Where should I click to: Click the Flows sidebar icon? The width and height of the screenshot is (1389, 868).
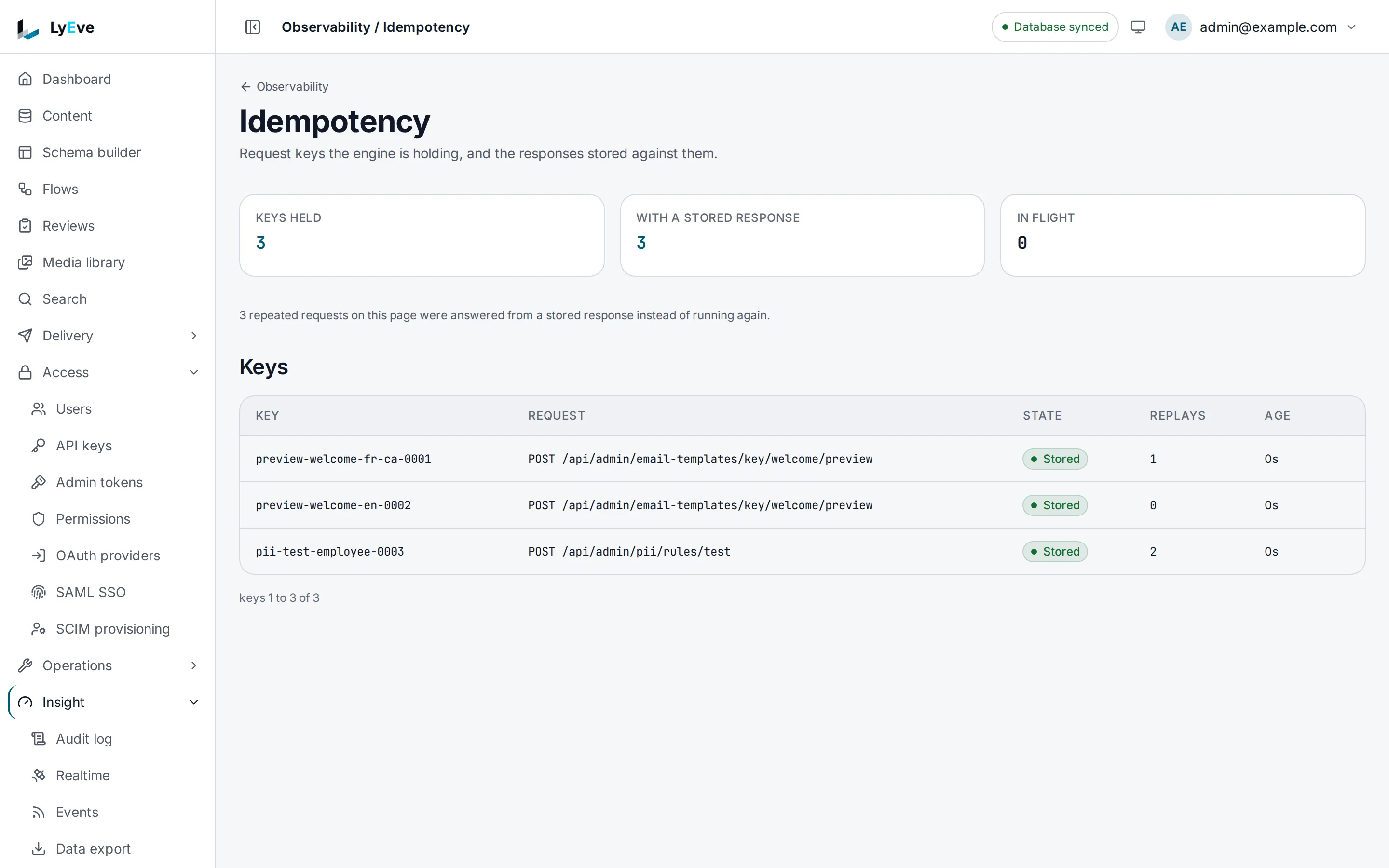point(25,189)
